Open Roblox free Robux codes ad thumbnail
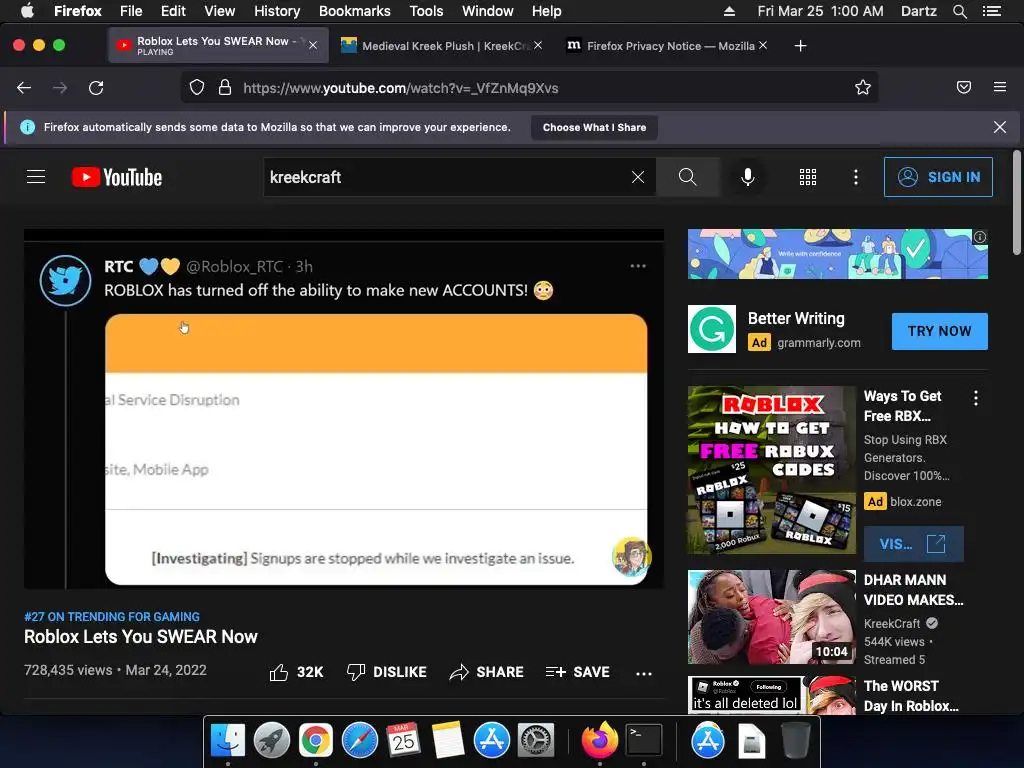 click(771, 470)
